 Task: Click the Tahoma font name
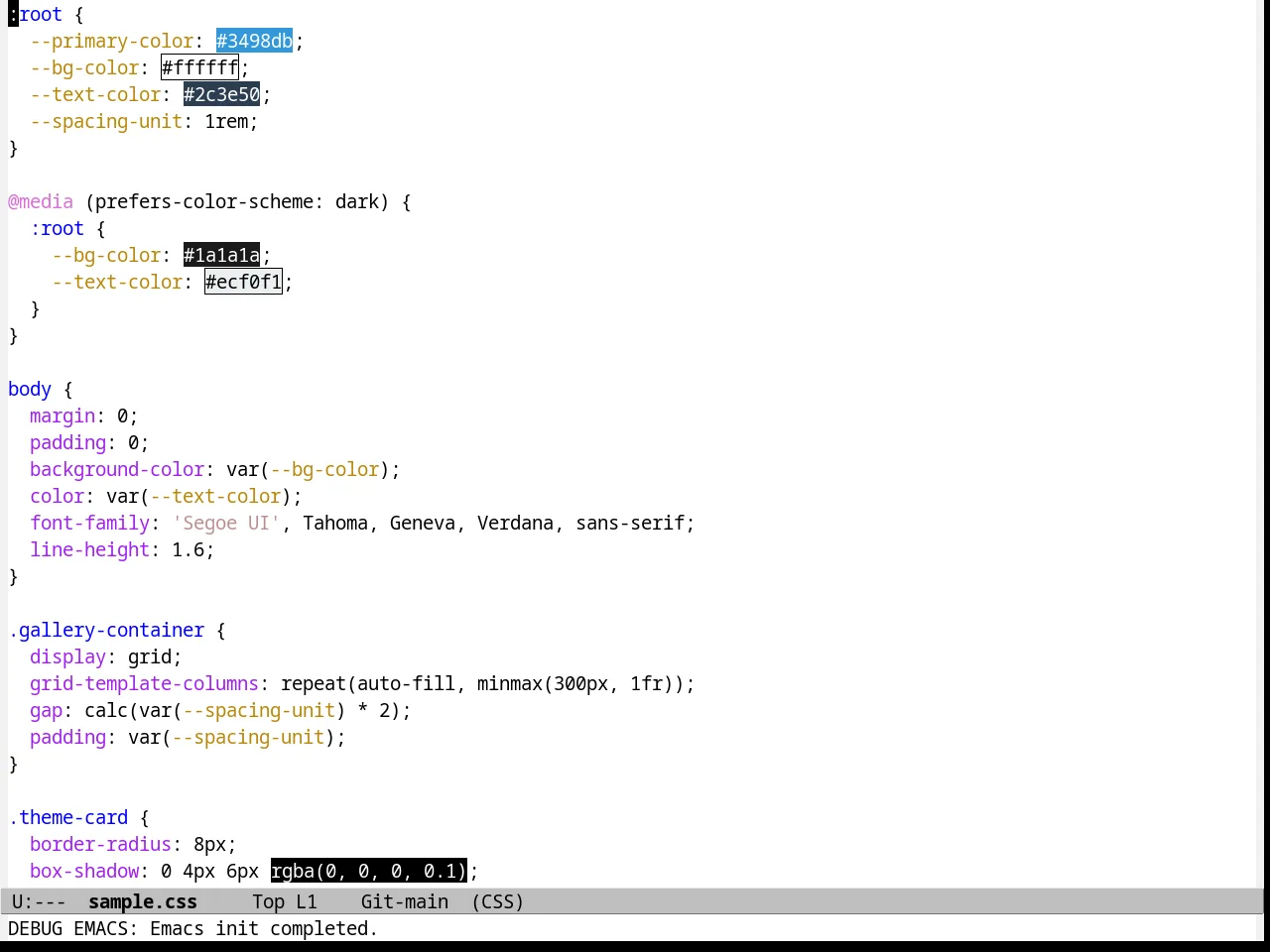[x=335, y=523]
